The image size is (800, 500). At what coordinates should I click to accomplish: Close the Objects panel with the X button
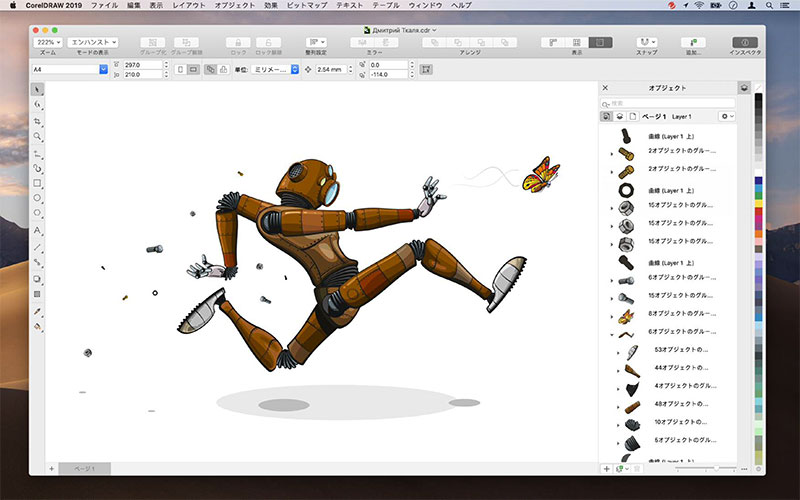pyautogui.click(x=605, y=88)
